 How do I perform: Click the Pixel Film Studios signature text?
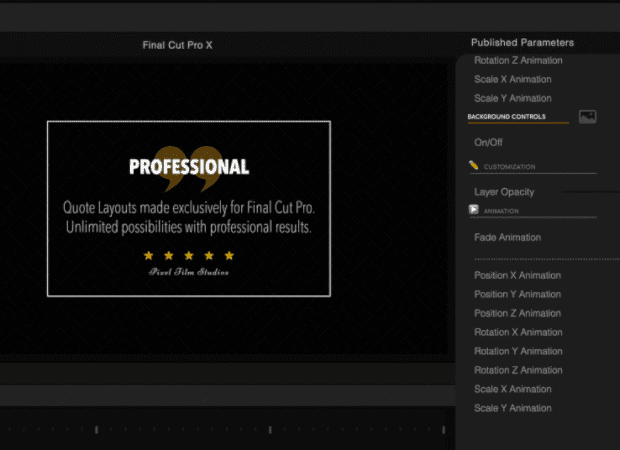pyautogui.click(x=189, y=272)
